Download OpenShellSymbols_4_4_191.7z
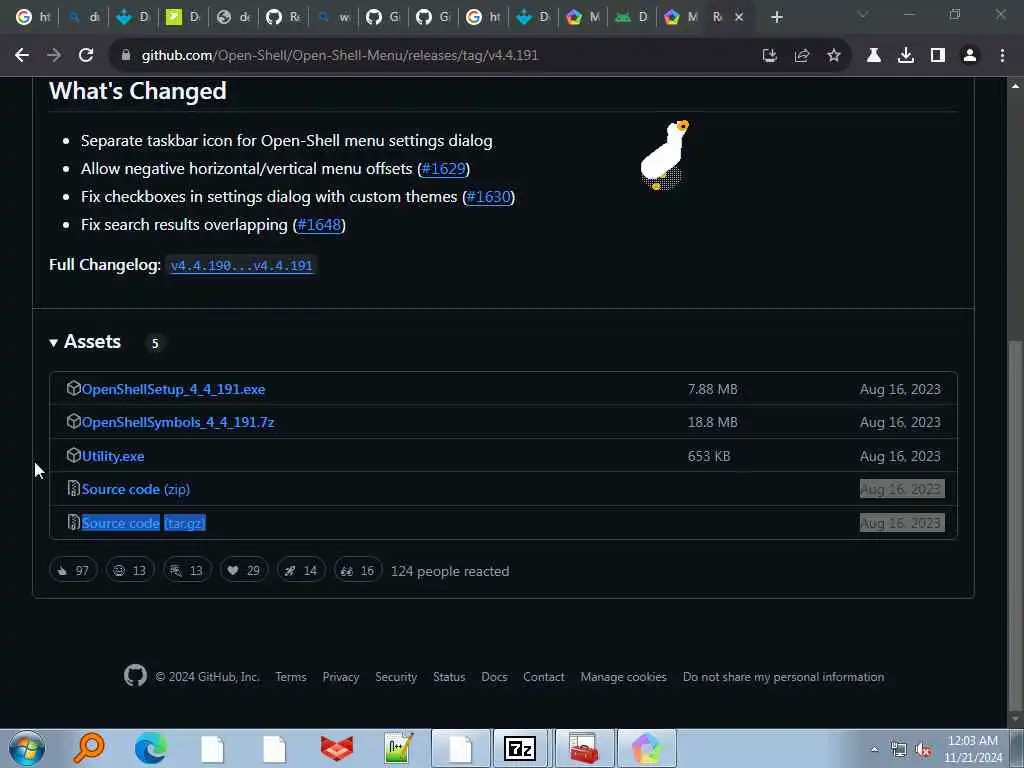The height and width of the screenshot is (768, 1024). click(178, 423)
